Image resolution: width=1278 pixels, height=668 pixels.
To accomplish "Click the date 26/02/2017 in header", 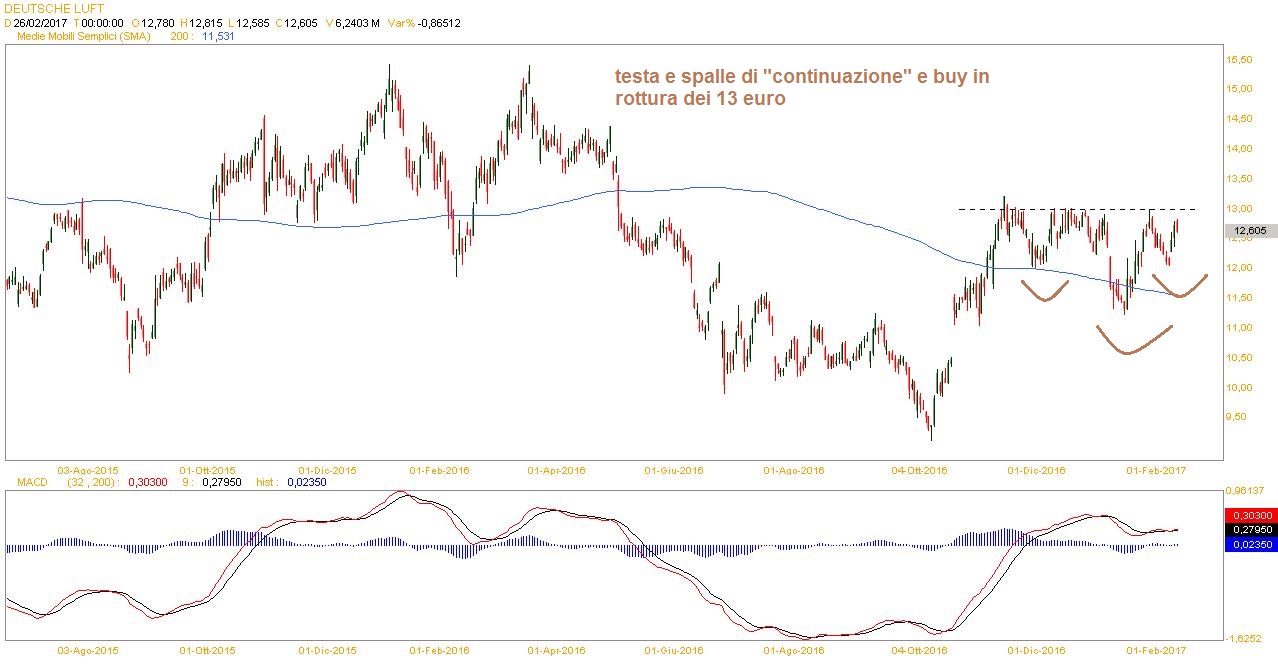I will pos(39,21).
